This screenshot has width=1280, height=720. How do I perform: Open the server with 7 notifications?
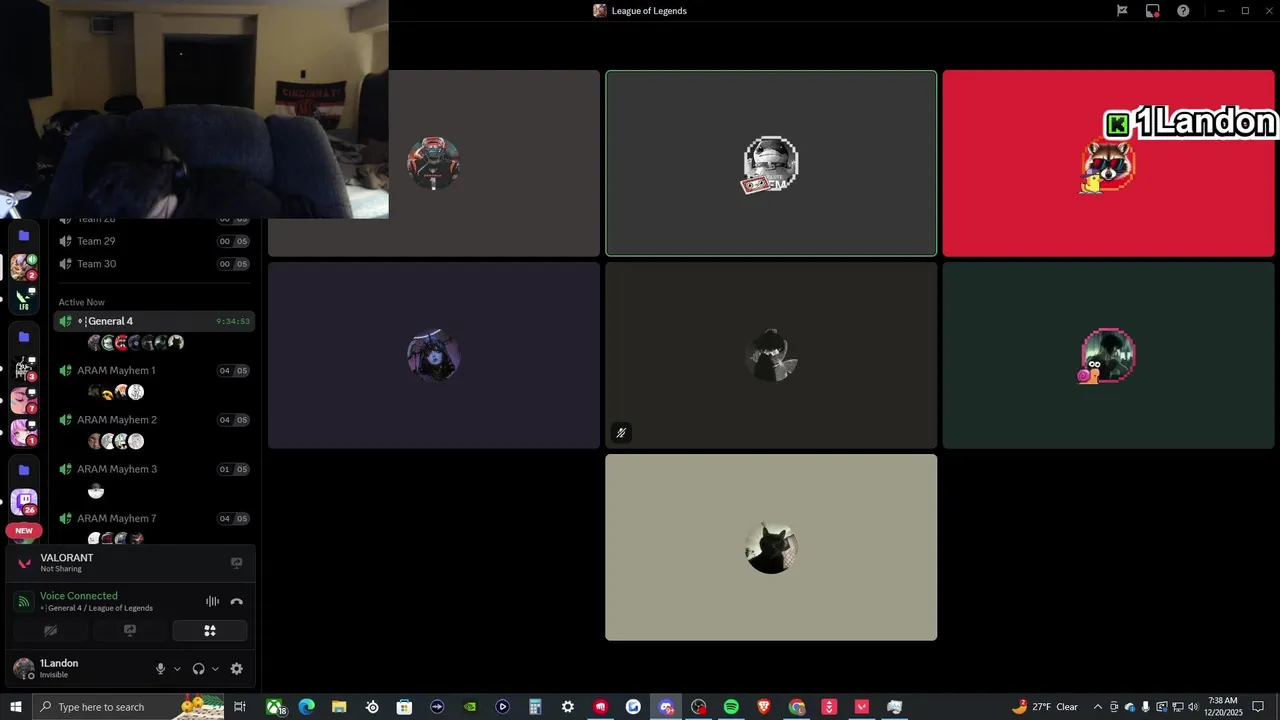coord(24,401)
